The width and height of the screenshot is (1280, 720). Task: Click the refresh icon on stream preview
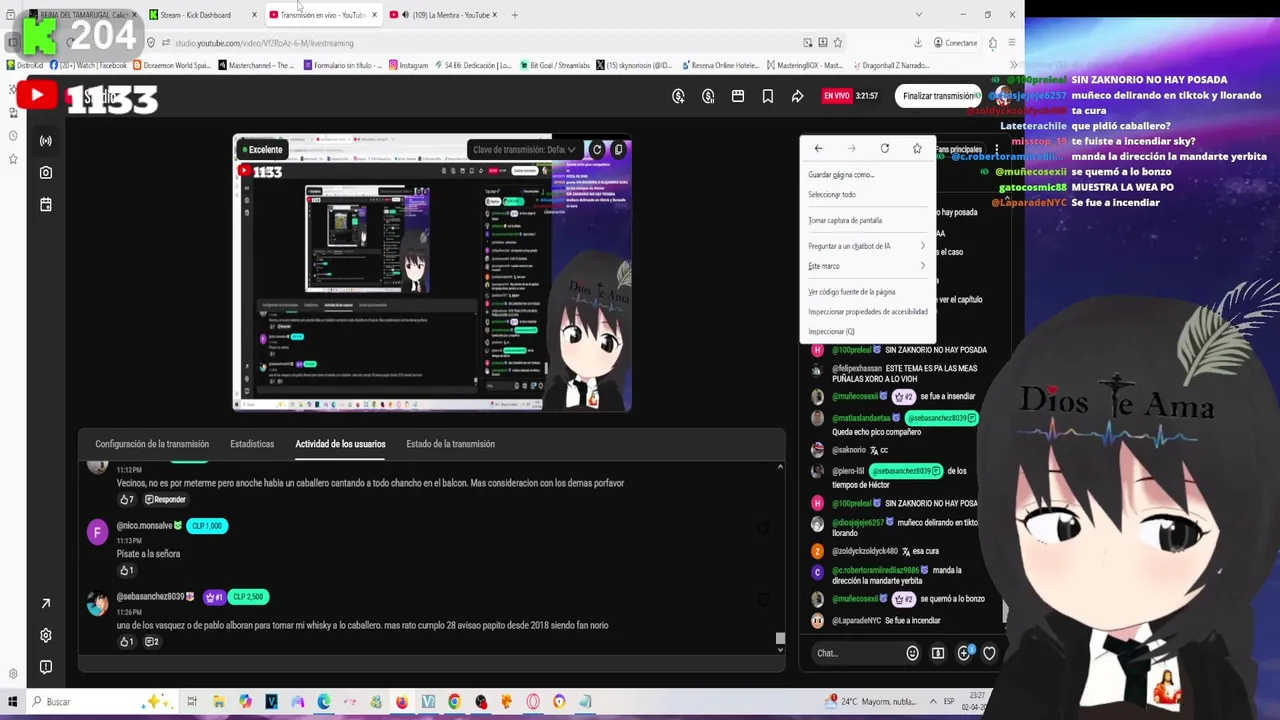pyautogui.click(x=597, y=150)
